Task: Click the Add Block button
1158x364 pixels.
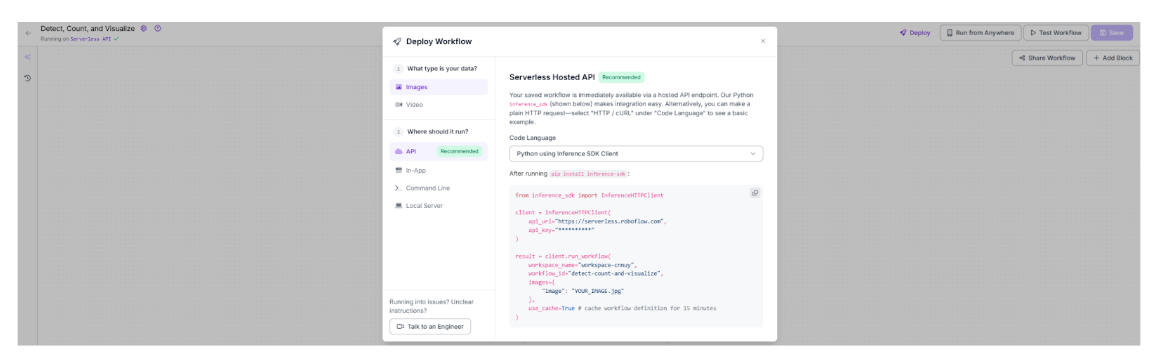Action: pos(1113,58)
